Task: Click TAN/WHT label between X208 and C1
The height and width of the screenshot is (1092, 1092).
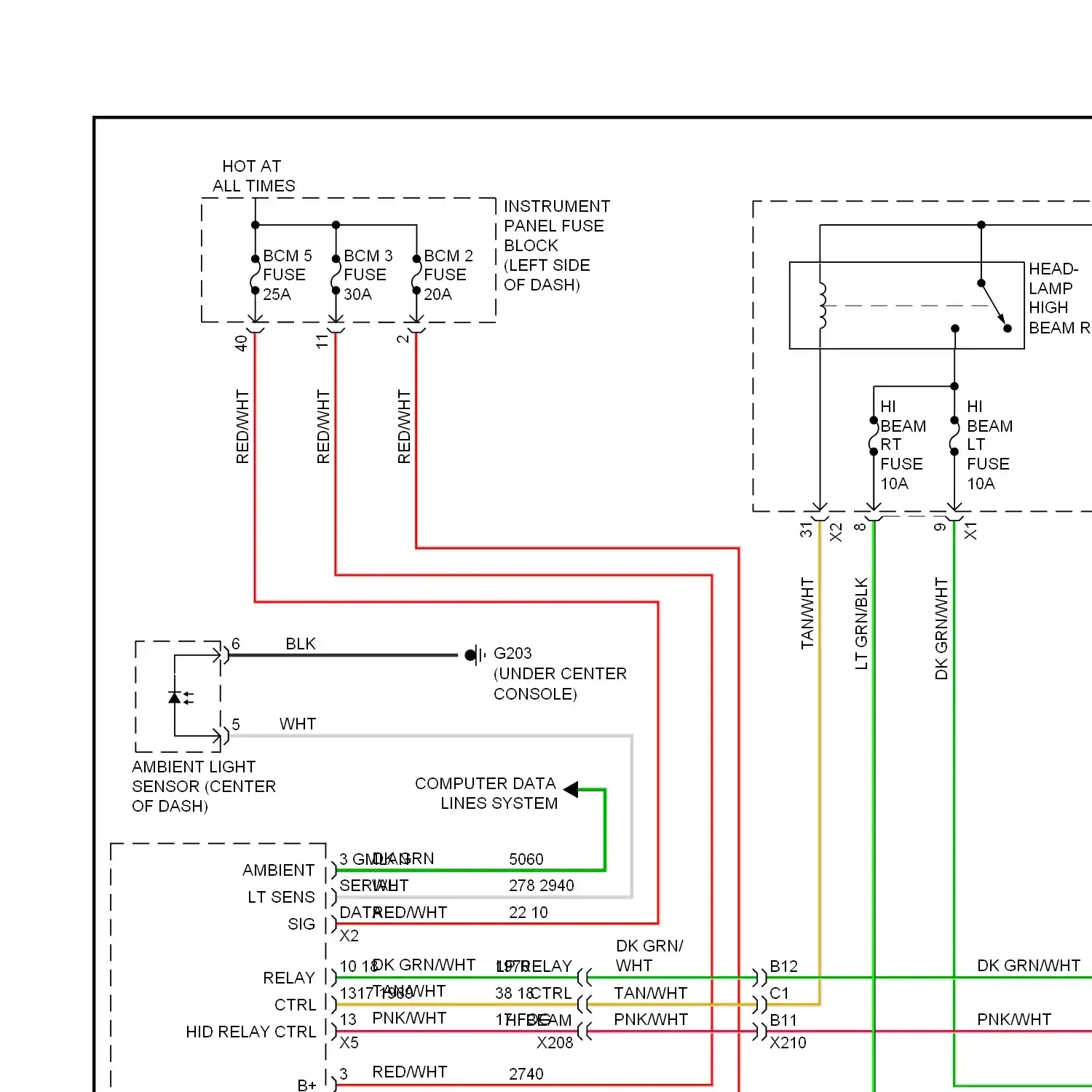Action: [651, 993]
